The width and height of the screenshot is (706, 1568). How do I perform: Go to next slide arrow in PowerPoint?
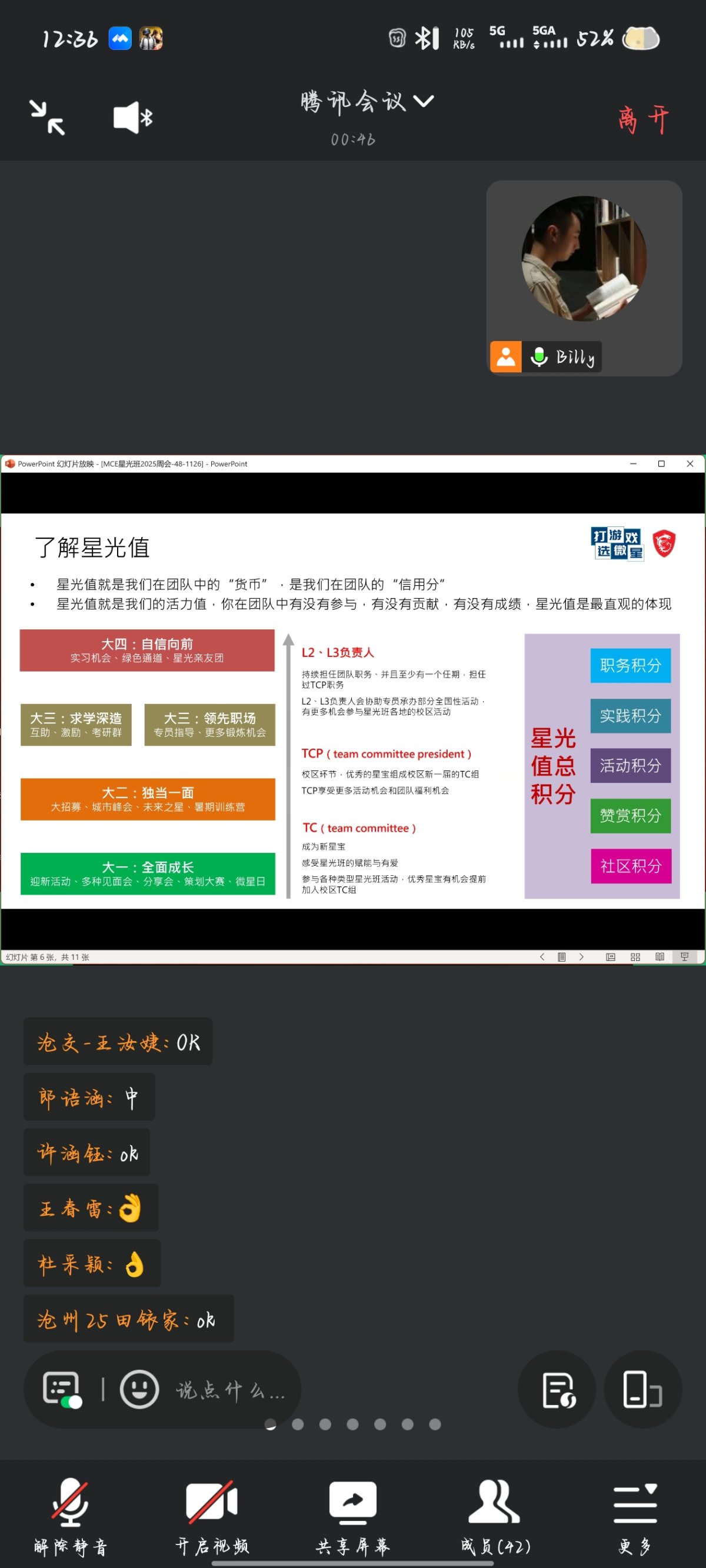(x=581, y=957)
